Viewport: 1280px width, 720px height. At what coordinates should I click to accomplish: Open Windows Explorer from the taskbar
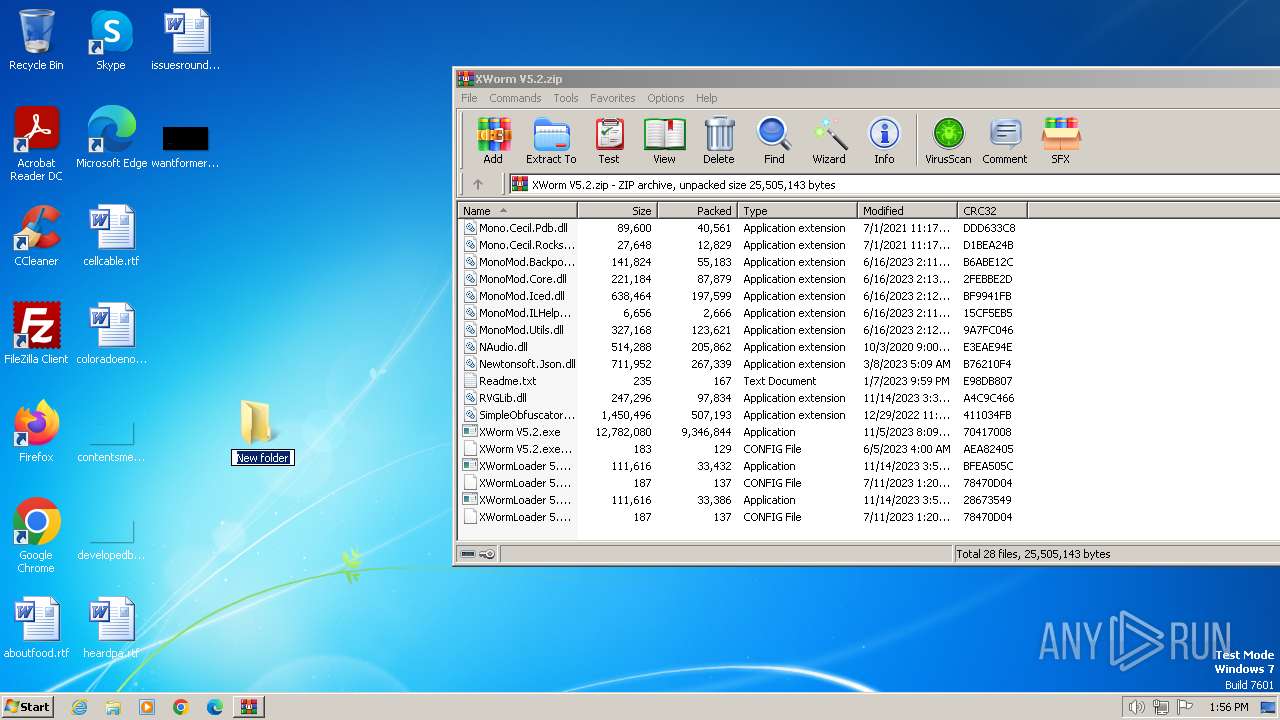[x=113, y=707]
